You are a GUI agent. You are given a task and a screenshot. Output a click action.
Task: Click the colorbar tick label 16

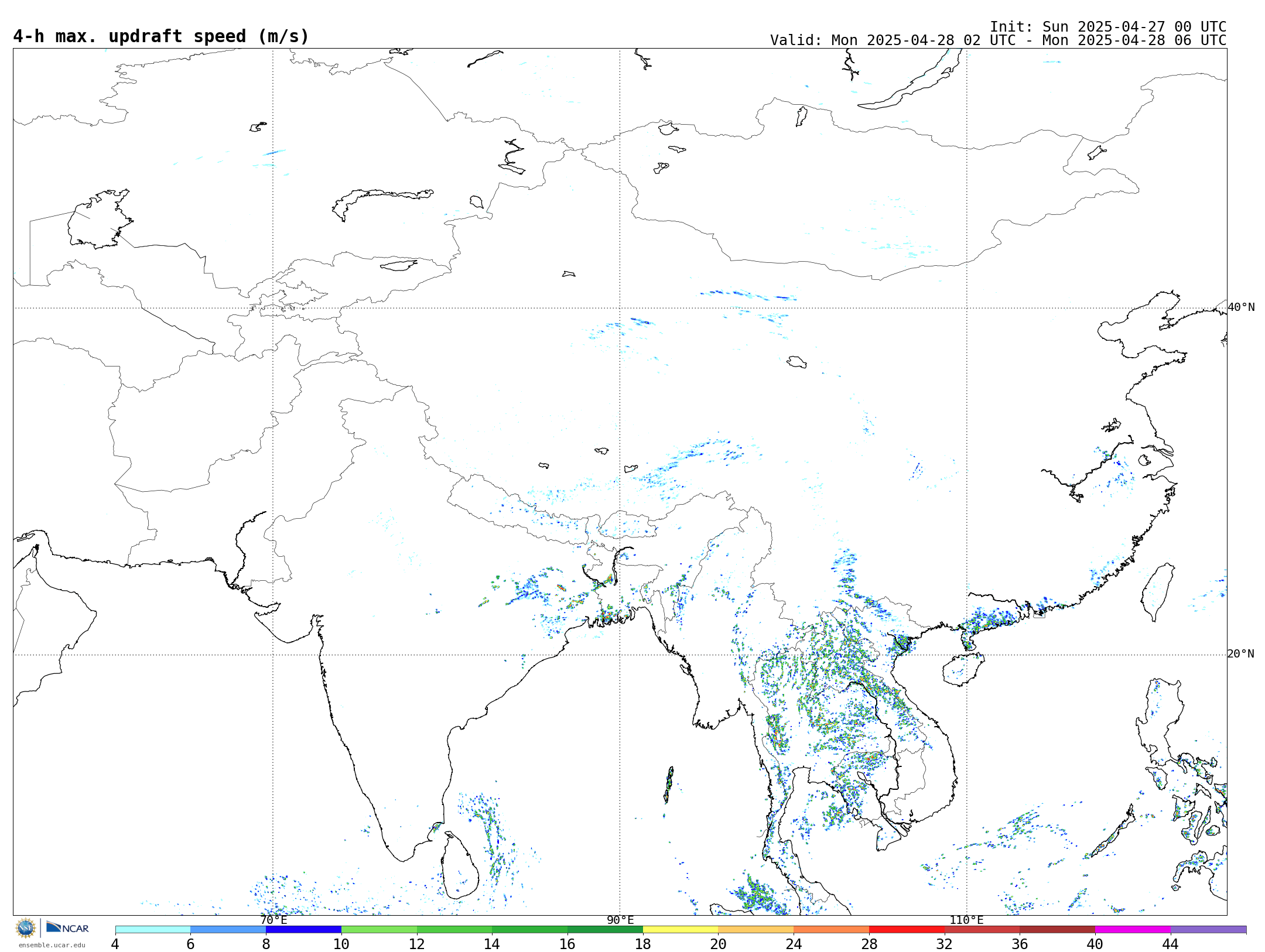pos(567,944)
